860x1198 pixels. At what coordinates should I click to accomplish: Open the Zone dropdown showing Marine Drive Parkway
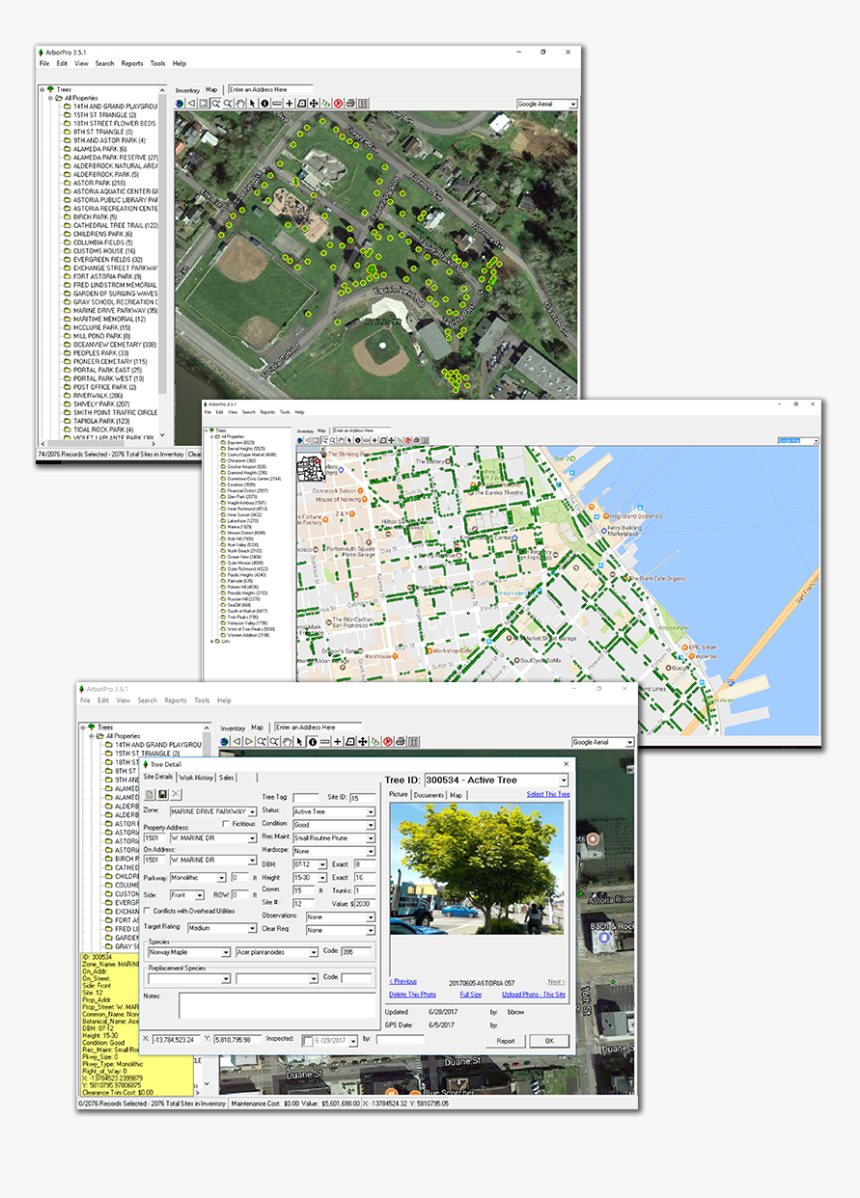252,811
